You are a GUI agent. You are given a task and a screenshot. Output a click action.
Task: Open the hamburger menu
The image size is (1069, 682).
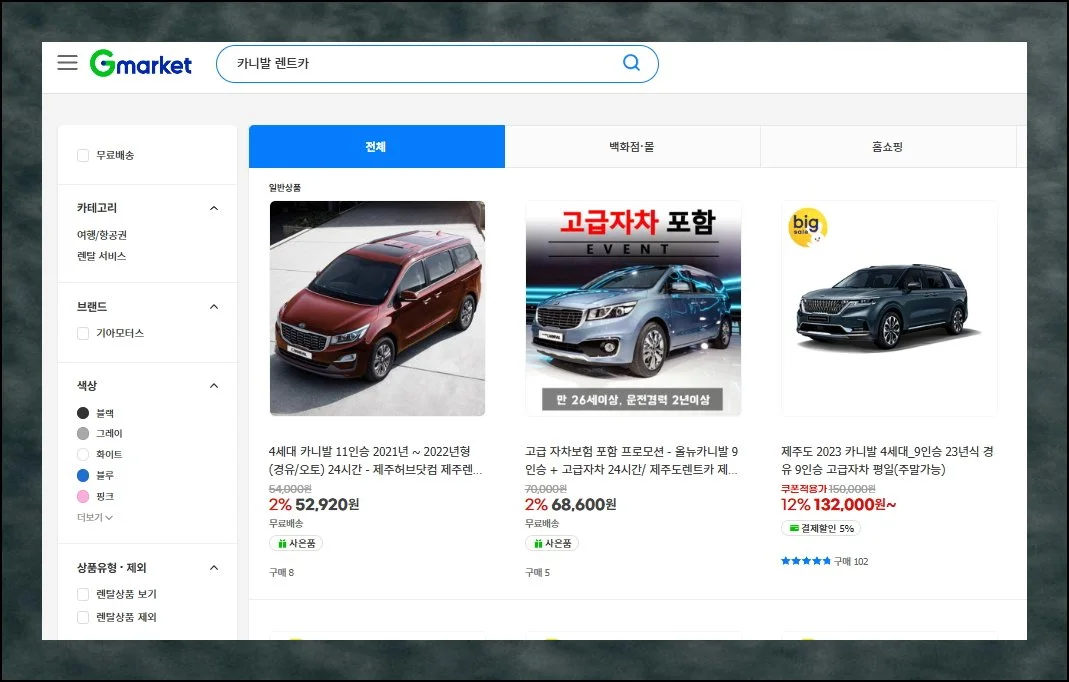tap(67, 63)
